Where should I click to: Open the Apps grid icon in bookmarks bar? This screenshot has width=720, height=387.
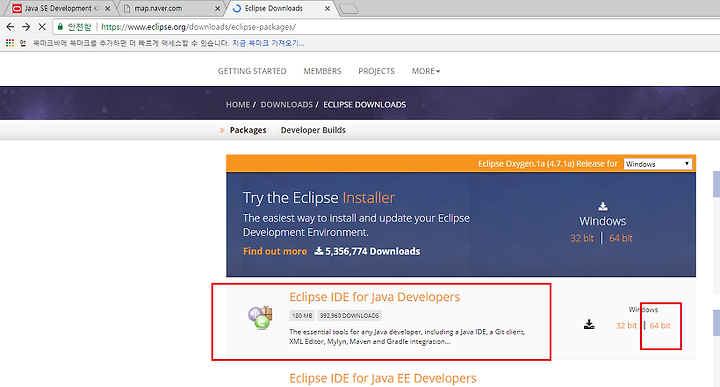pyautogui.click(x=10, y=43)
